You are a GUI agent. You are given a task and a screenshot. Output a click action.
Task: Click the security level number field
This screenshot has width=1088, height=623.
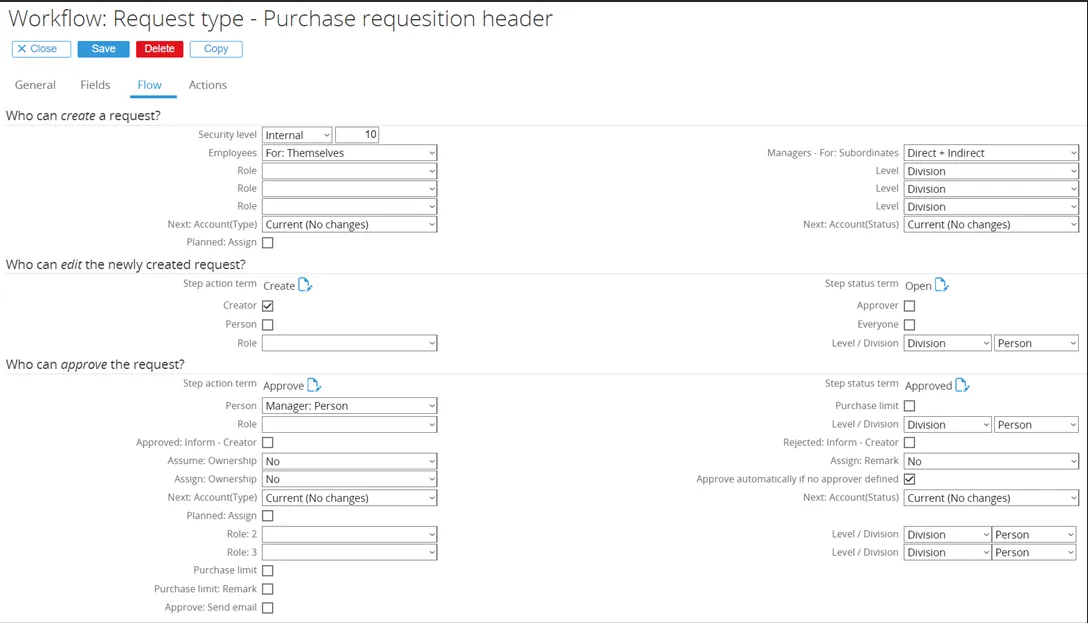pos(357,135)
